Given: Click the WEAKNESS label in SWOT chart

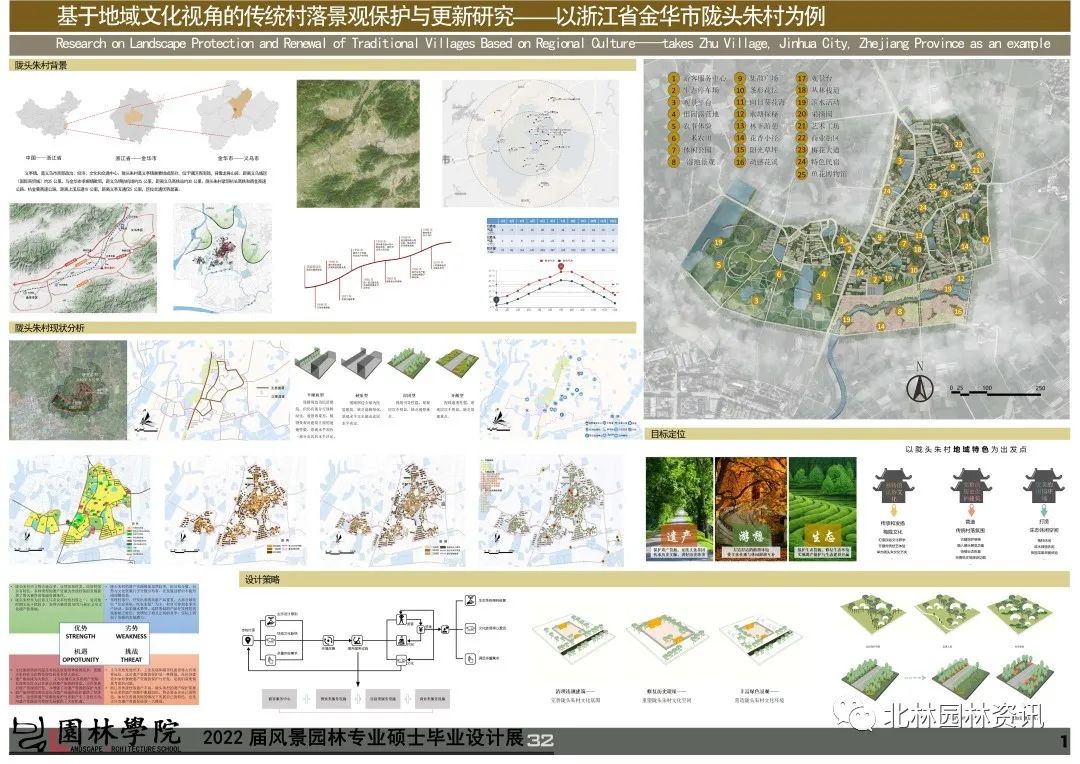Looking at the screenshot, I should click(131, 637).
